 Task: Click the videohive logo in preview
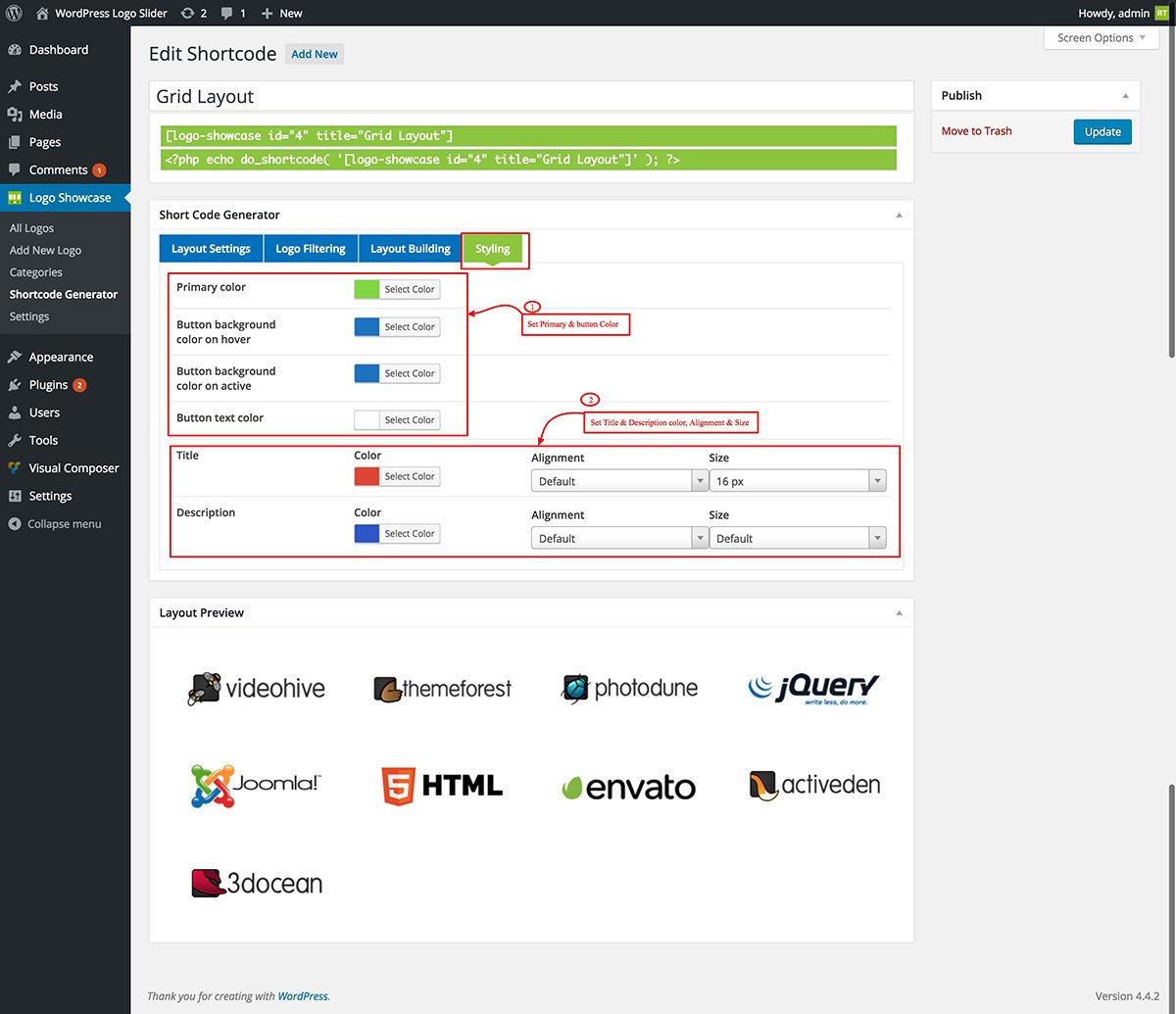(257, 689)
